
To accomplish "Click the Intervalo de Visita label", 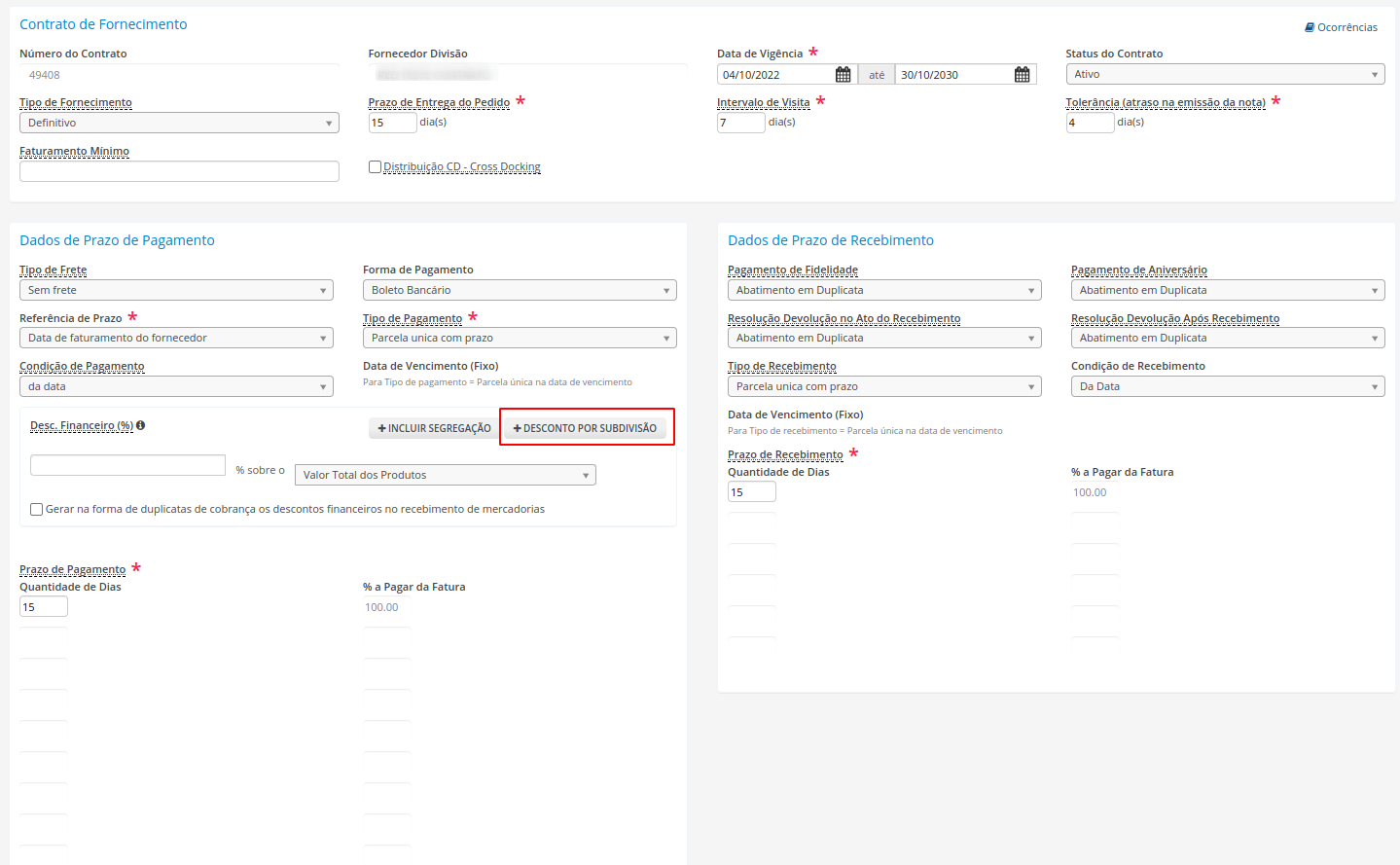I will click(764, 102).
